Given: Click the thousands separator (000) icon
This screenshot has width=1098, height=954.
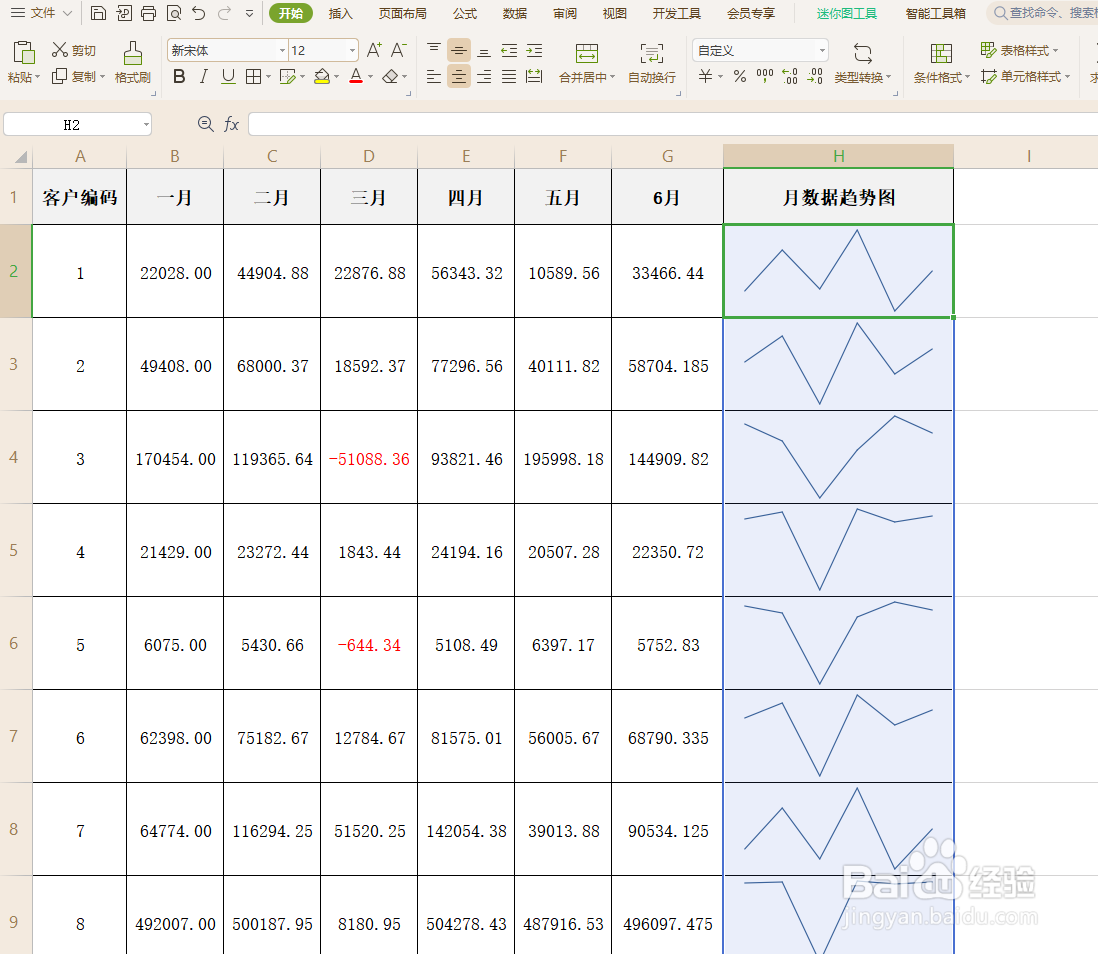Looking at the screenshot, I should click(x=765, y=76).
